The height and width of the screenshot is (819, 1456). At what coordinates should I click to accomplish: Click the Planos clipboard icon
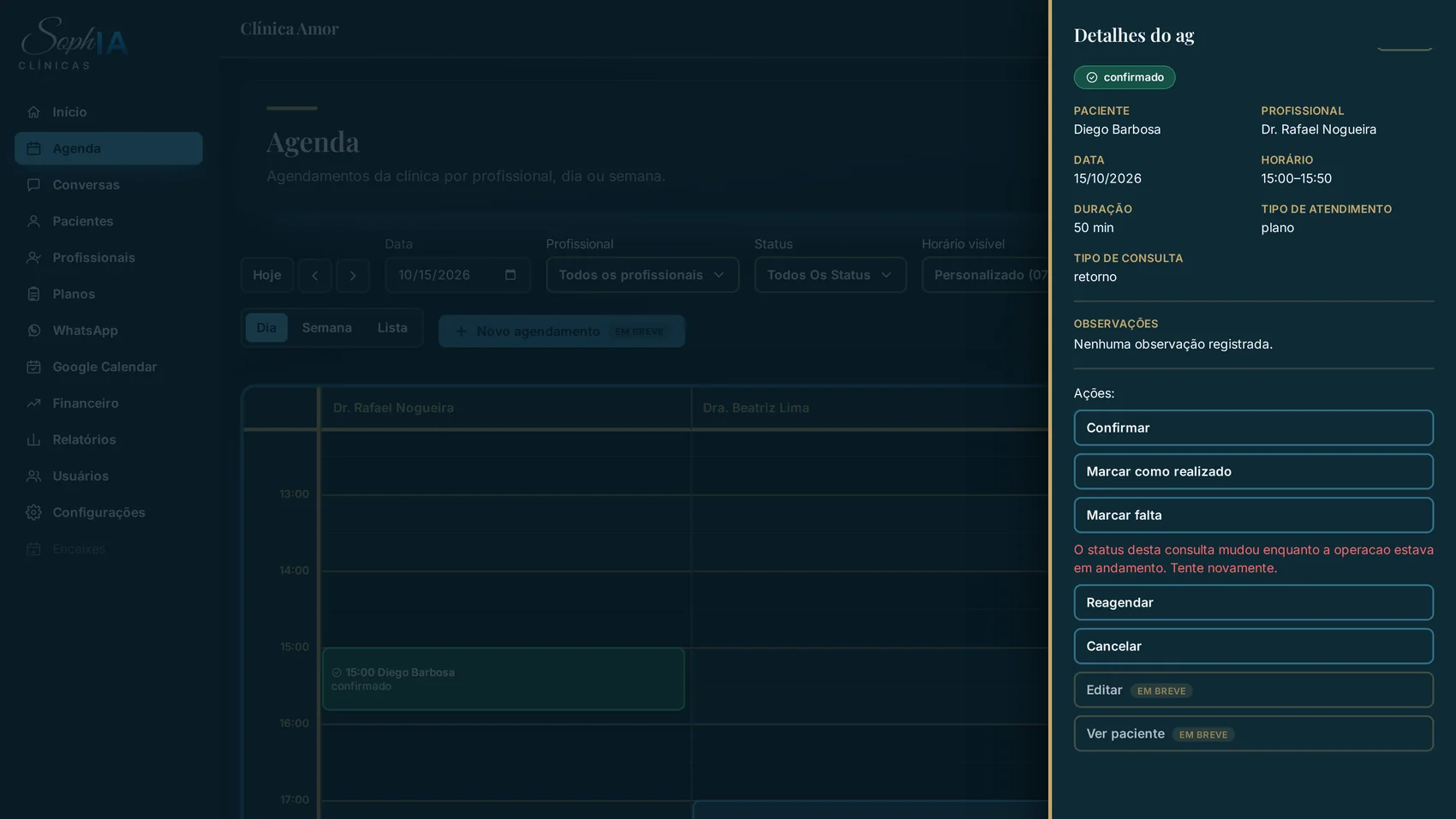click(x=33, y=294)
